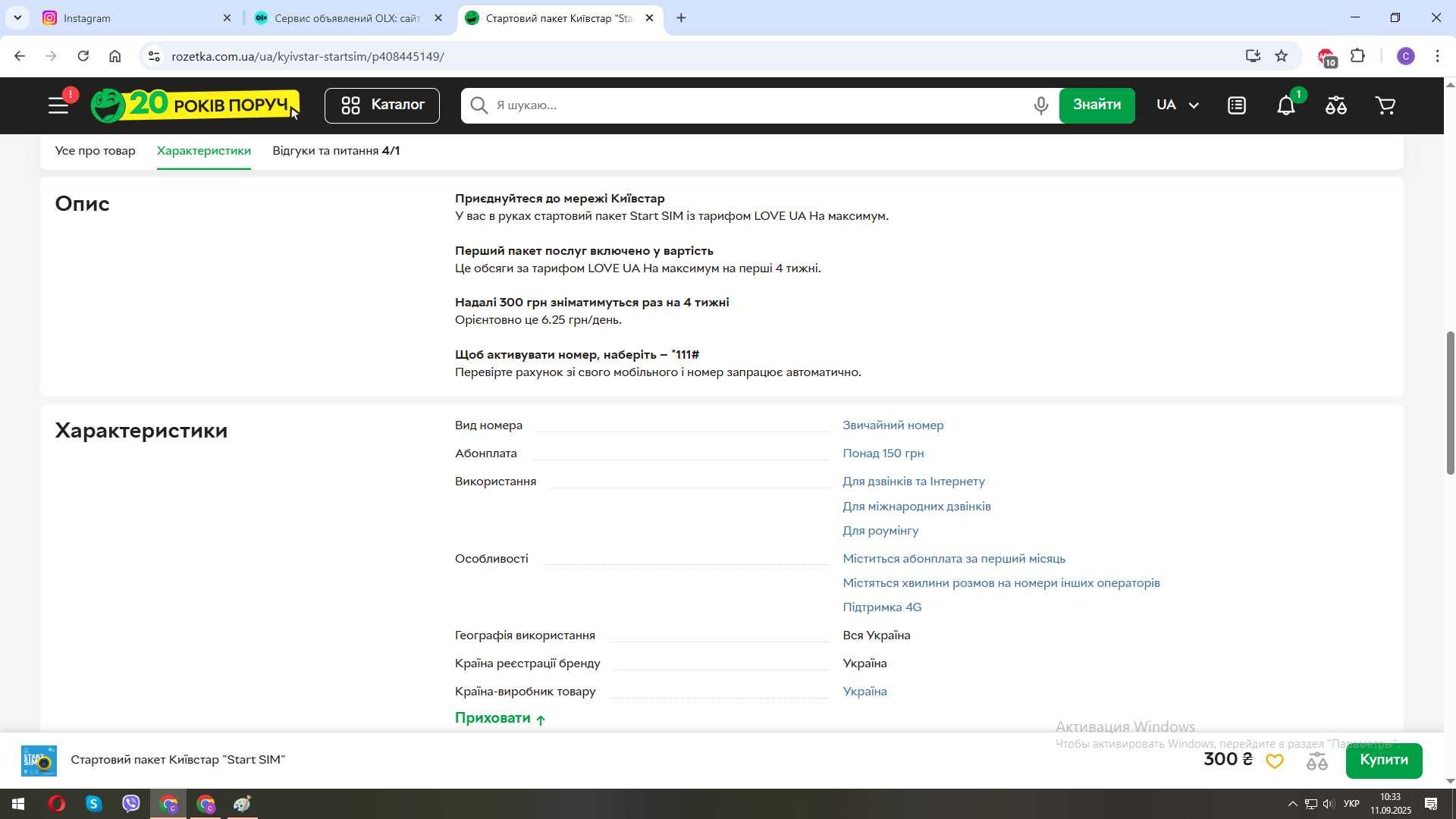Open Для дзвінків та Інтернету link

pyautogui.click(x=913, y=482)
